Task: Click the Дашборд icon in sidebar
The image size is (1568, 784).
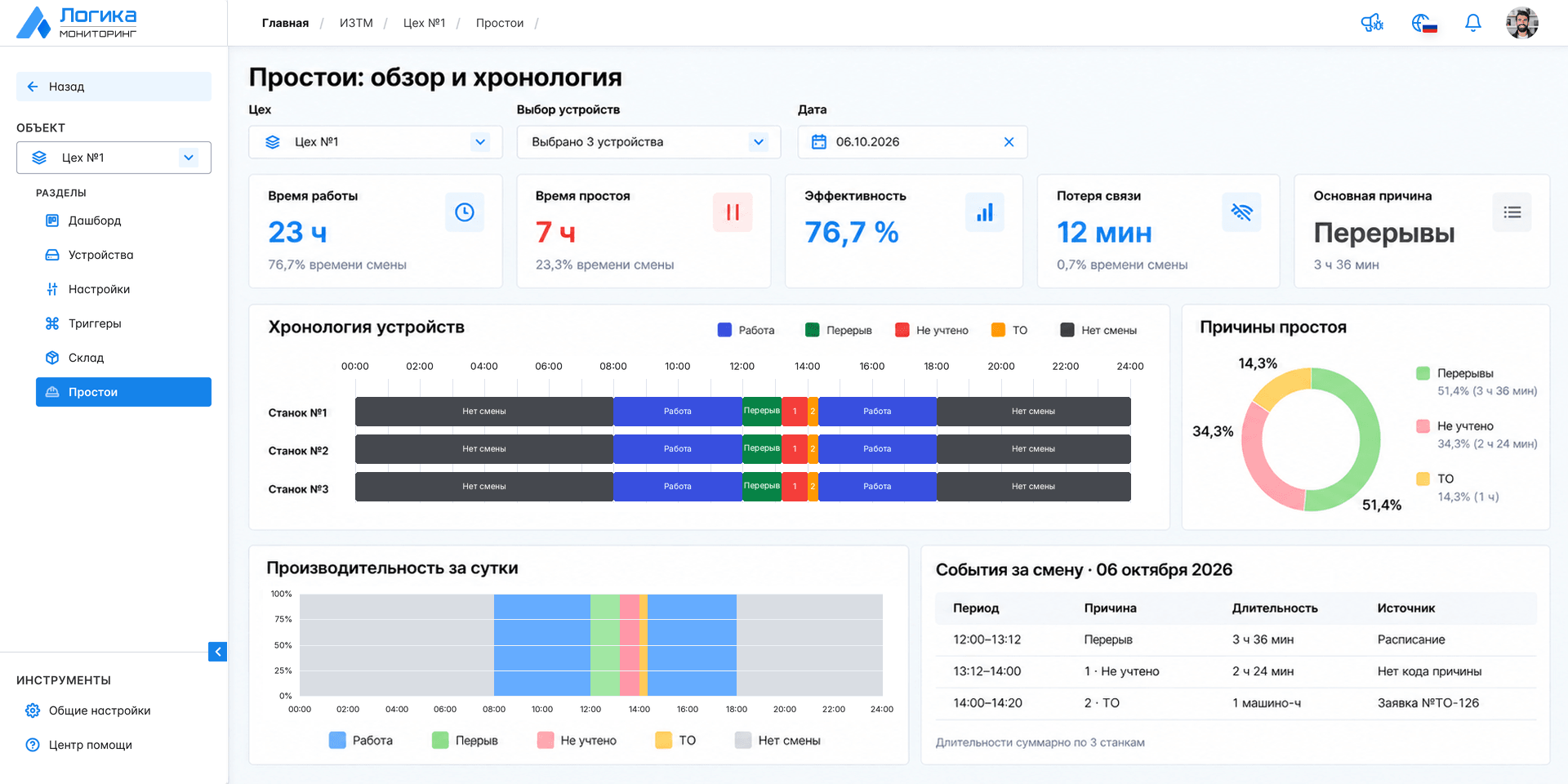Action: (52, 220)
